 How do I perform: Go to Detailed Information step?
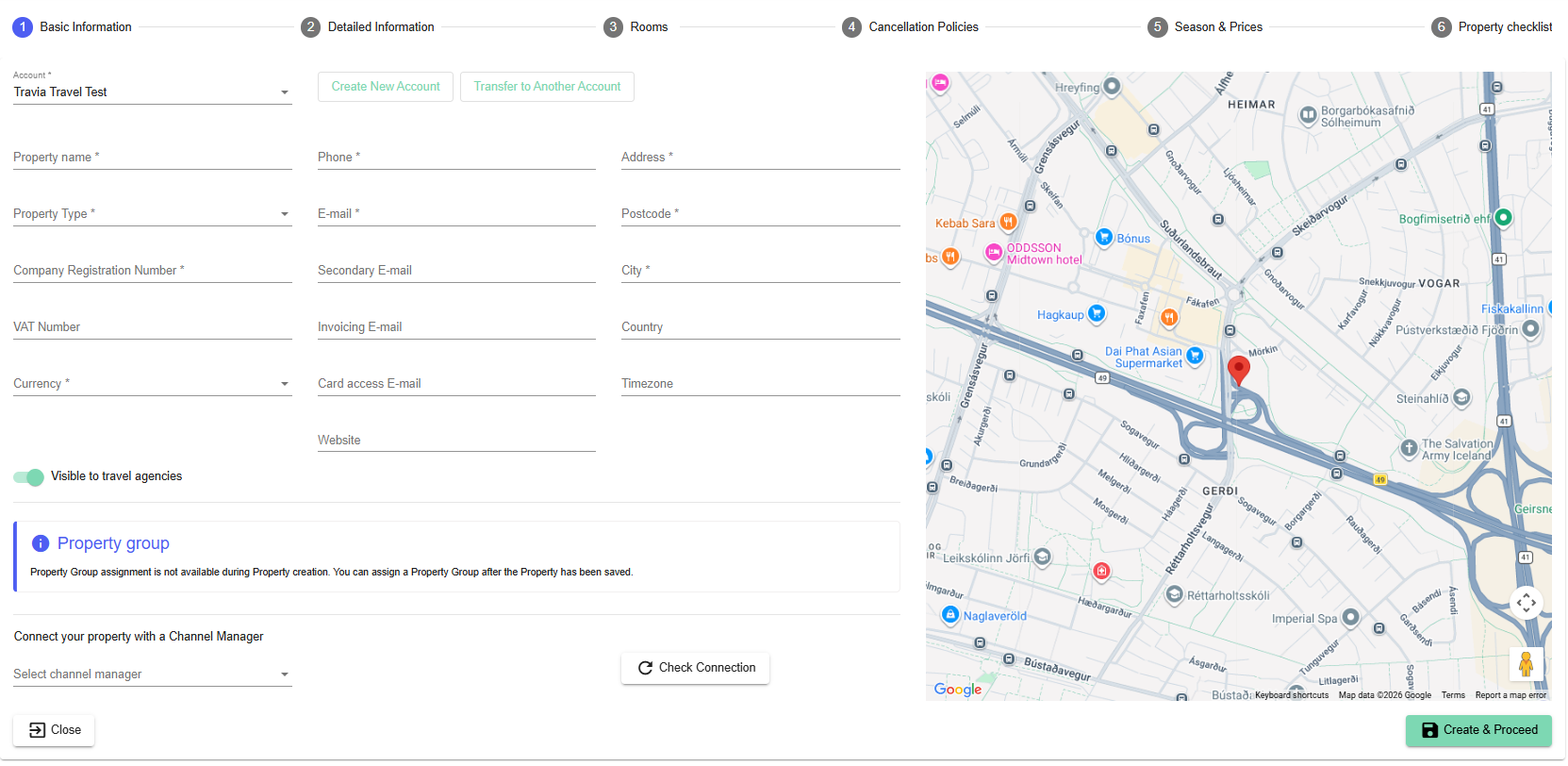[368, 27]
